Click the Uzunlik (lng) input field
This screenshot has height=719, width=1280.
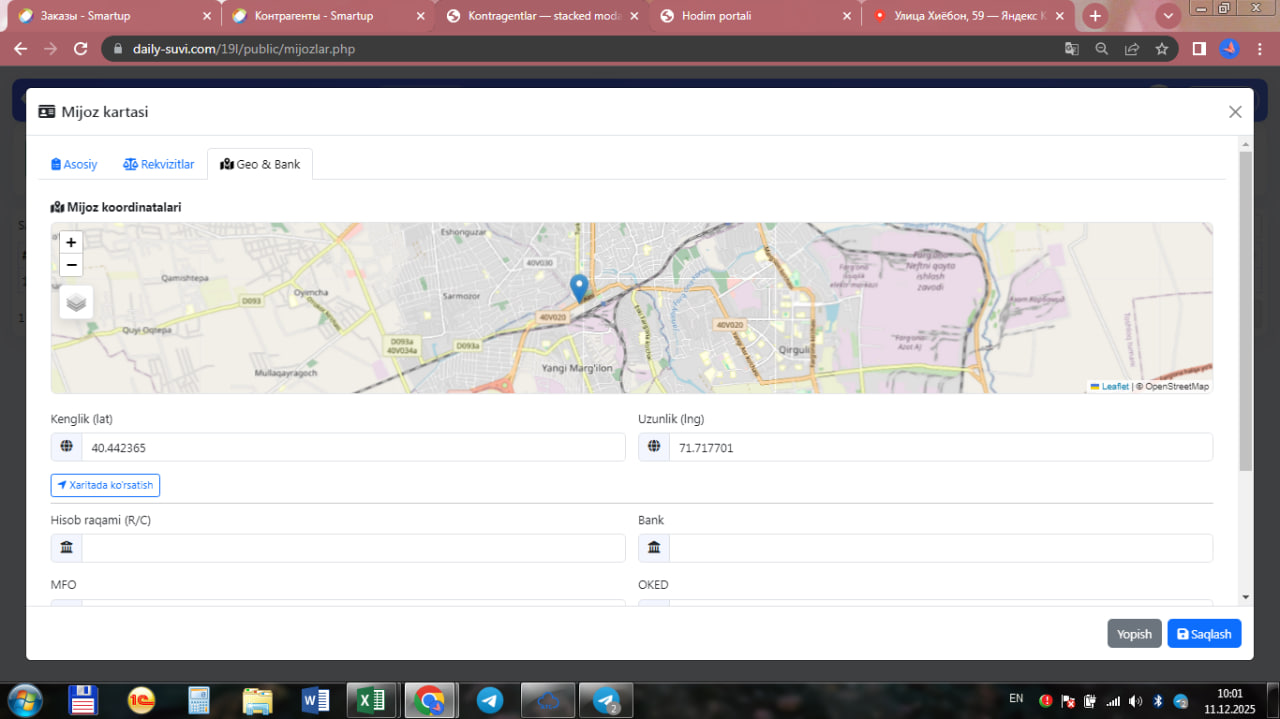tap(940, 448)
